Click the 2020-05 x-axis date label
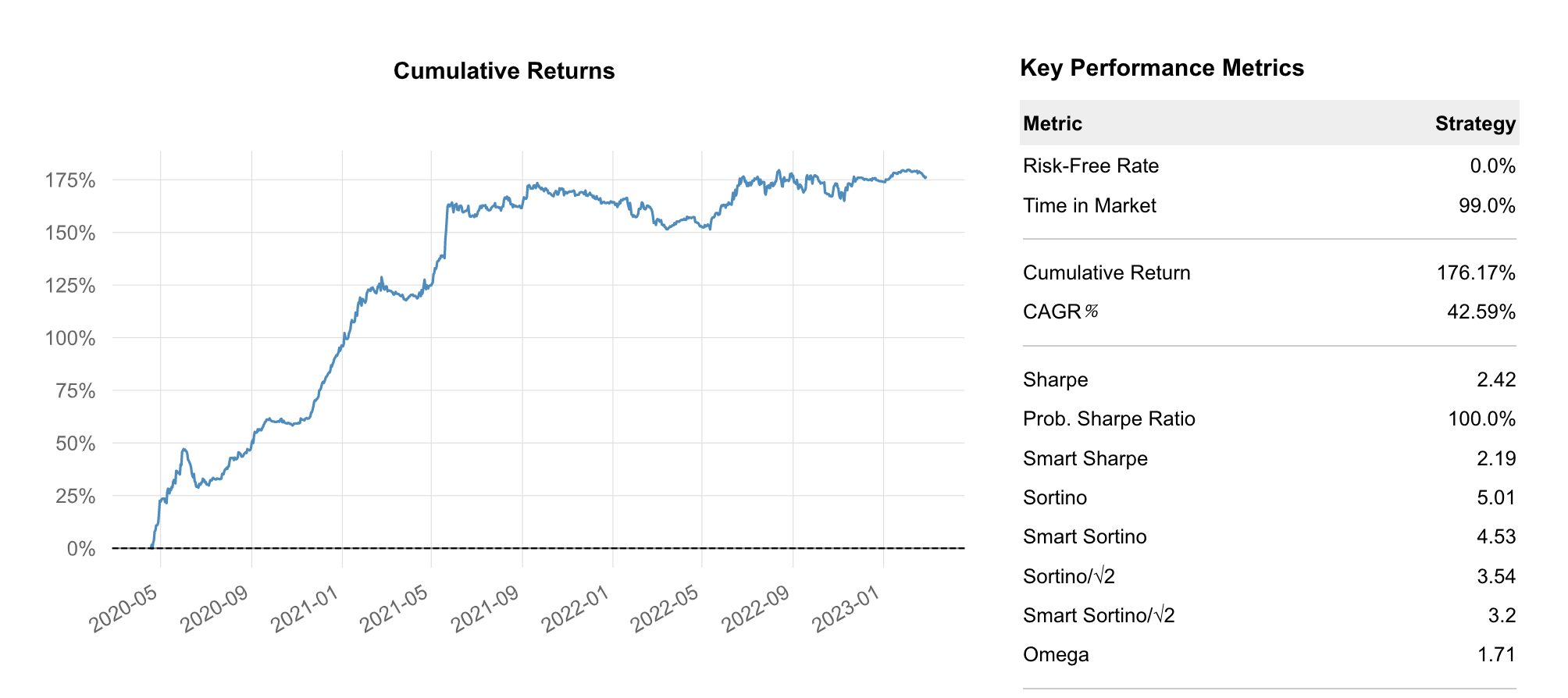Image resolution: width=1568 pixels, height=698 pixels. (x=125, y=609)
